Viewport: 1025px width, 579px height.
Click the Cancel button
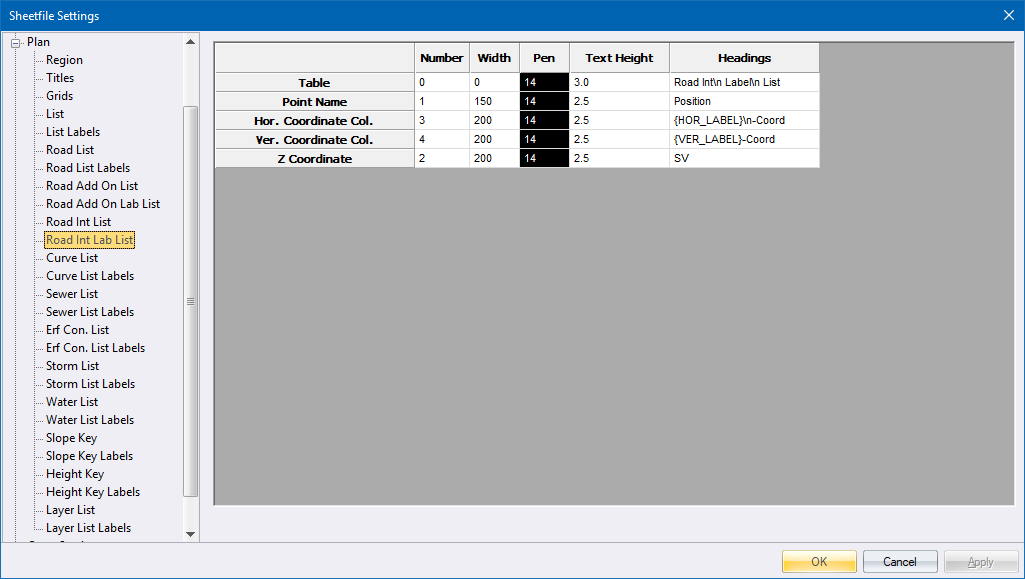click(x=899, y=562)
